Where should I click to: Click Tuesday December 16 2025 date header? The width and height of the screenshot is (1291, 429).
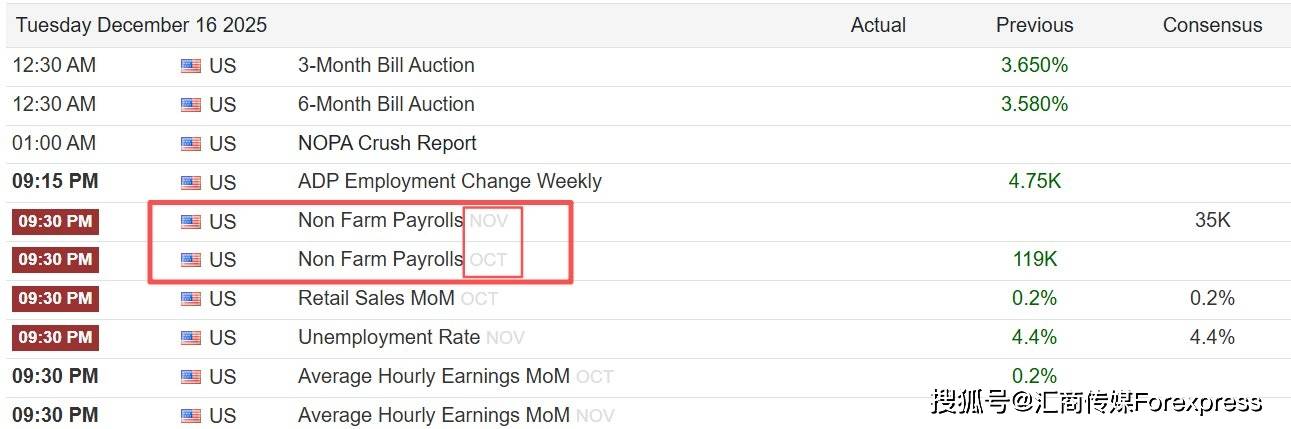pos(141,25)
